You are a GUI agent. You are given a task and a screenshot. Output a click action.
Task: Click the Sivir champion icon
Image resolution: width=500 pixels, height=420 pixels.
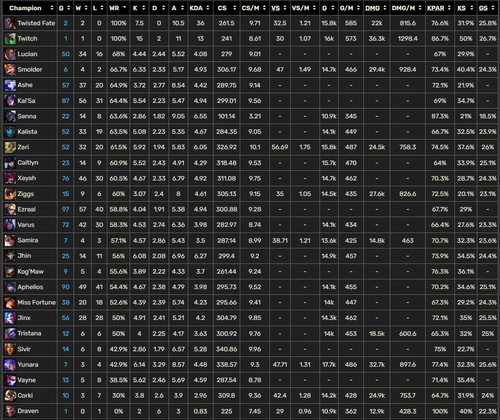(10, 349)
